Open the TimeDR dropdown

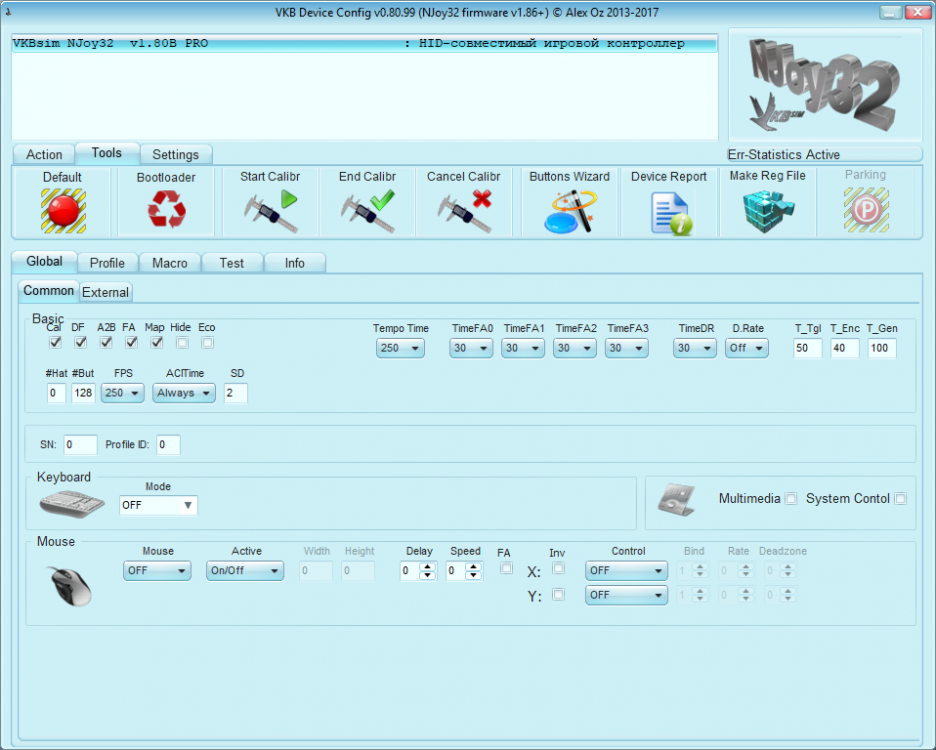[695, 348]
